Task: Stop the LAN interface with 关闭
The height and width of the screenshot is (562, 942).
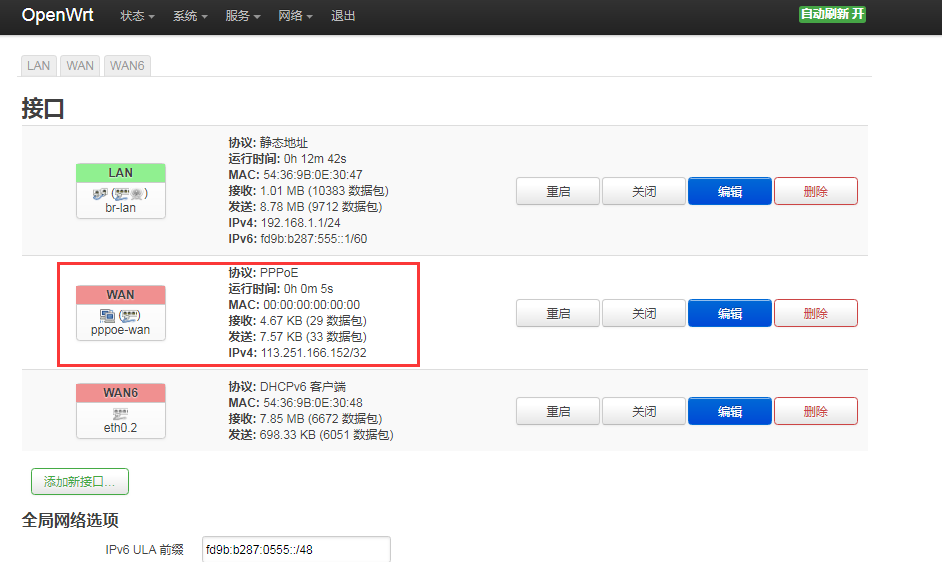Action: (x=643, y=191)
